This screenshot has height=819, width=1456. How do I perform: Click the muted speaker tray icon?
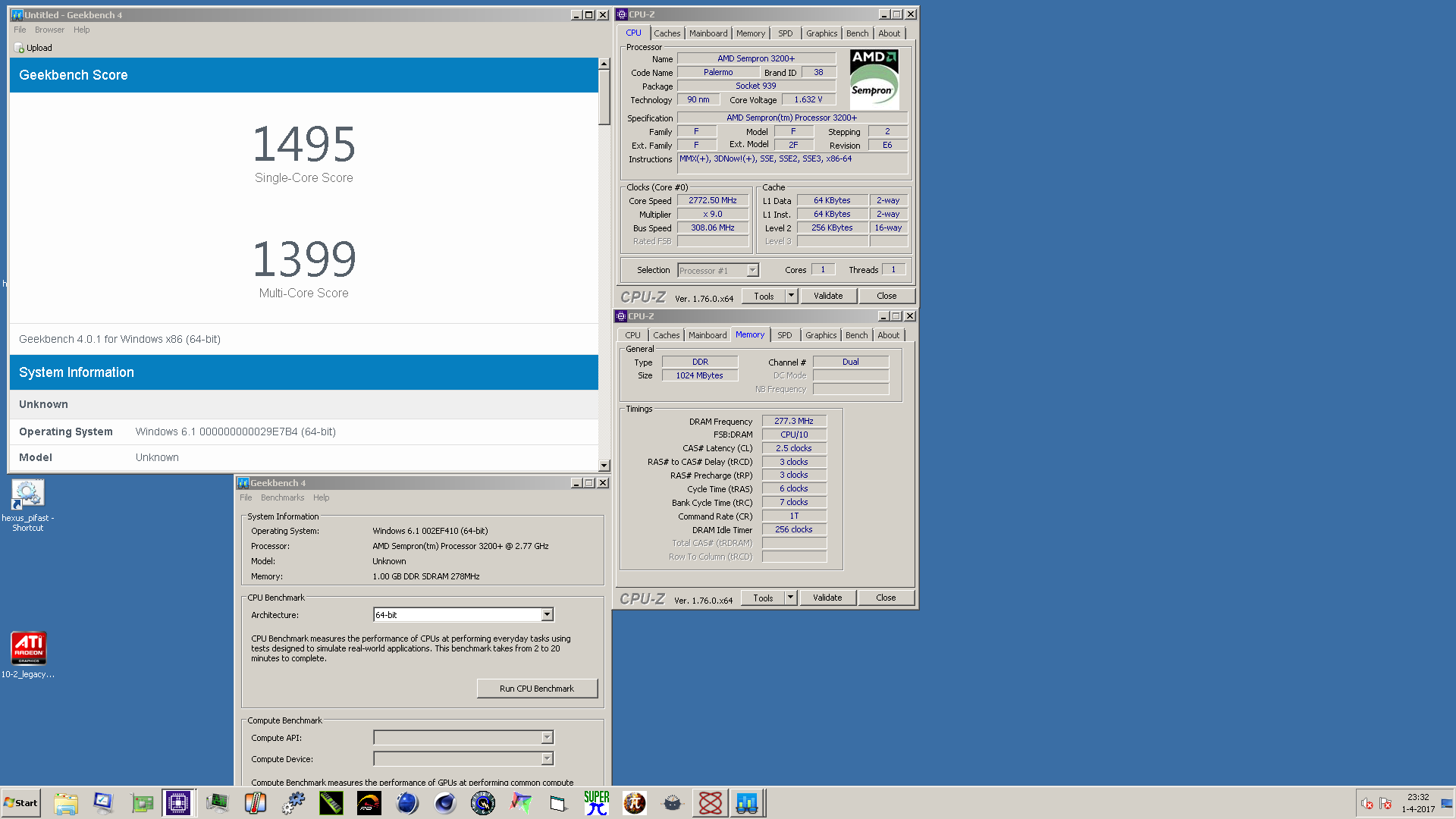[x=1367, y=804]
